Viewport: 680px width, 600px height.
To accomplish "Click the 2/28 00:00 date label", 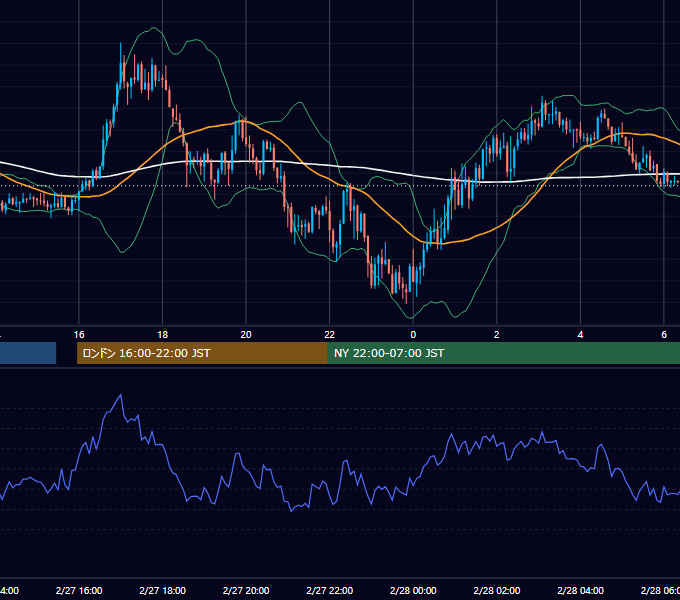I will 413,590.
